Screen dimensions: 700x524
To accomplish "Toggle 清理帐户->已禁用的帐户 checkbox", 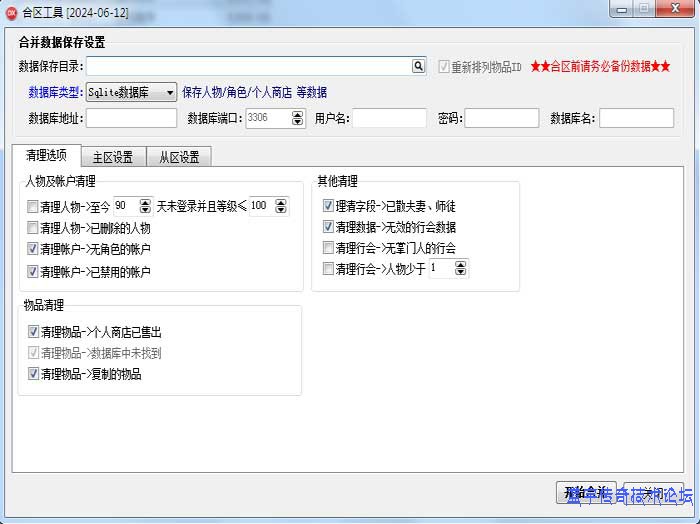I will pos(33,271).
